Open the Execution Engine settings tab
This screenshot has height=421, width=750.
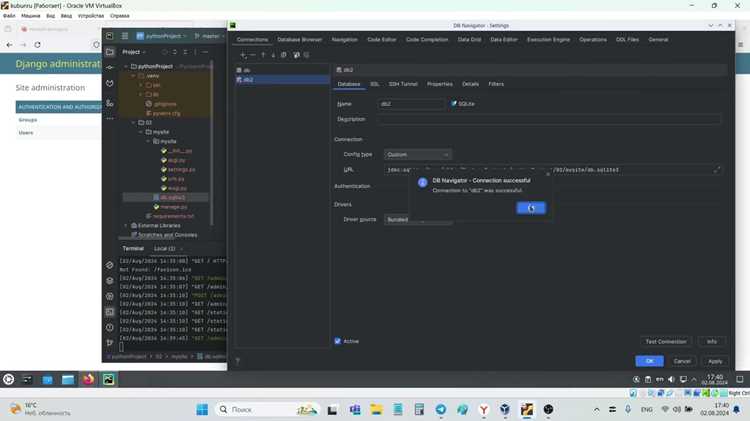[548, 40]
